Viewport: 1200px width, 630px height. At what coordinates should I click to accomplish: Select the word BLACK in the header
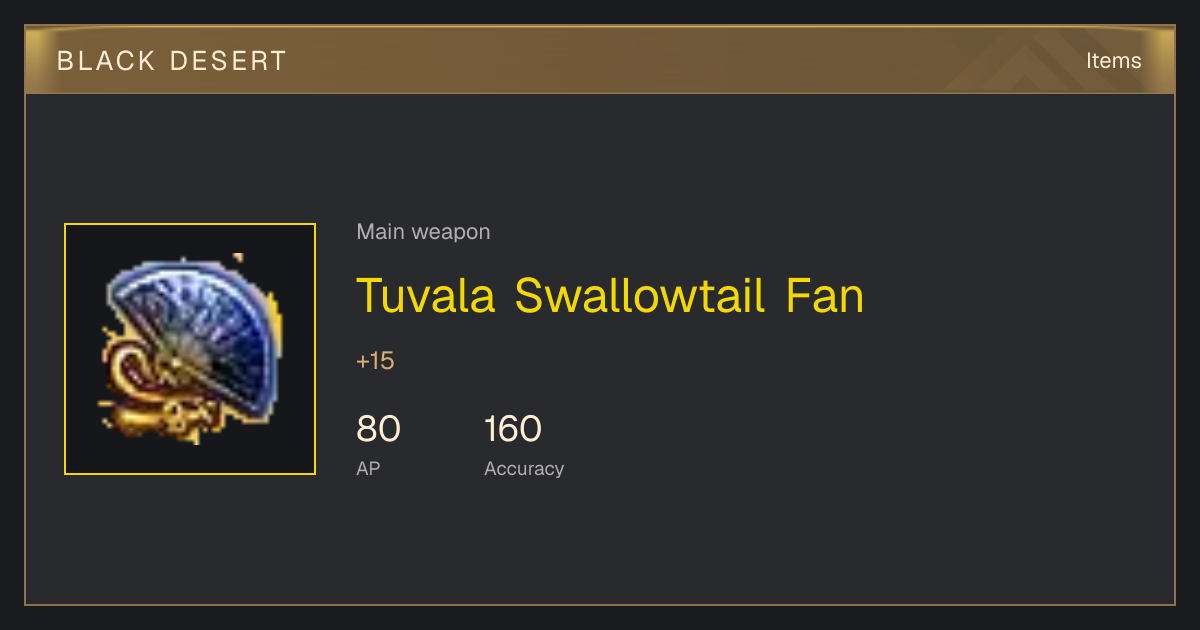point(107,61)
